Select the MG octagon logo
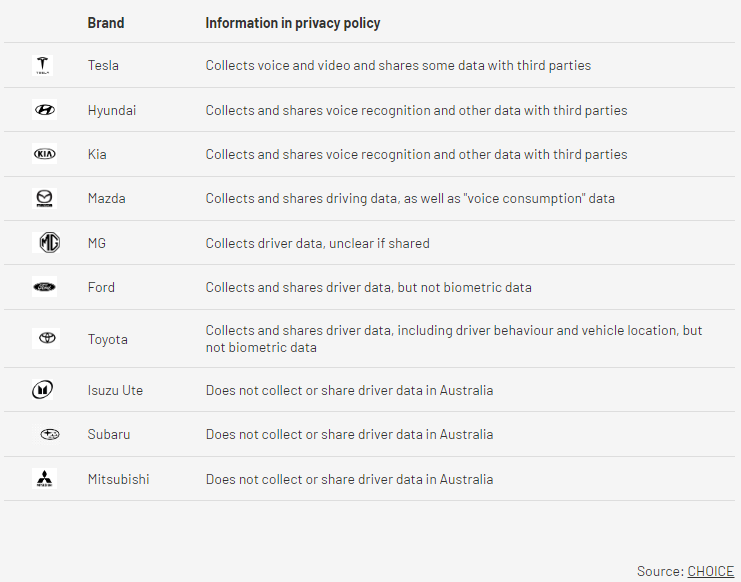The width and height of the screenshot is (741, 582). (49, 242)
